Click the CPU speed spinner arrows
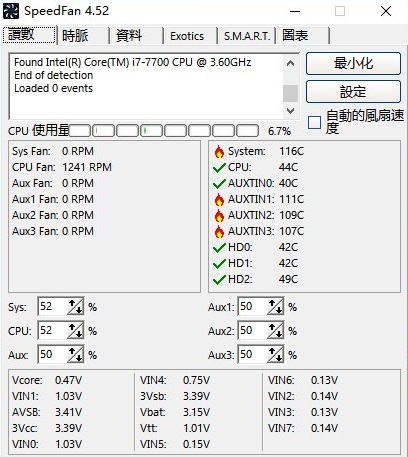The width and height of the screenshot is (408, 457). [76, 330]
